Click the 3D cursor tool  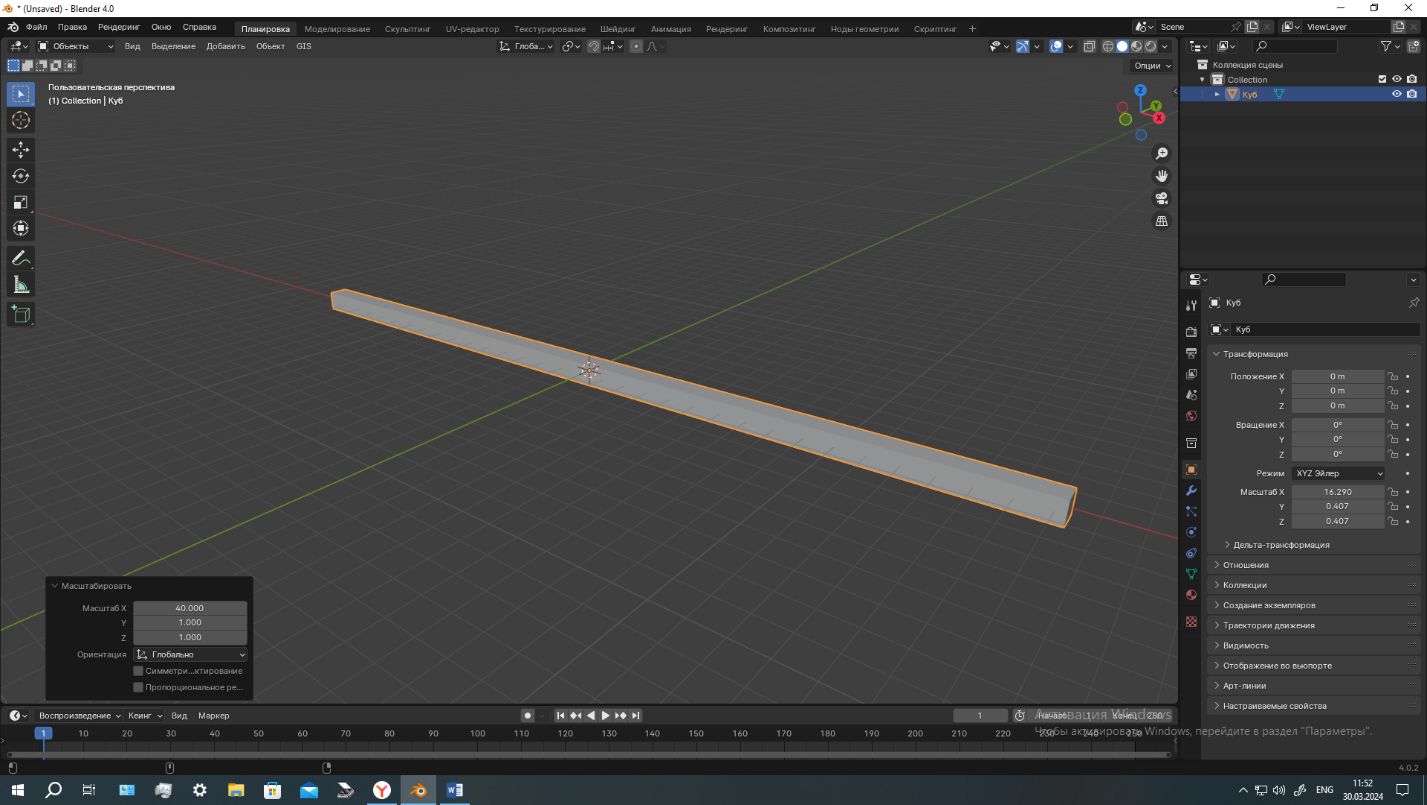pos(21,120)
